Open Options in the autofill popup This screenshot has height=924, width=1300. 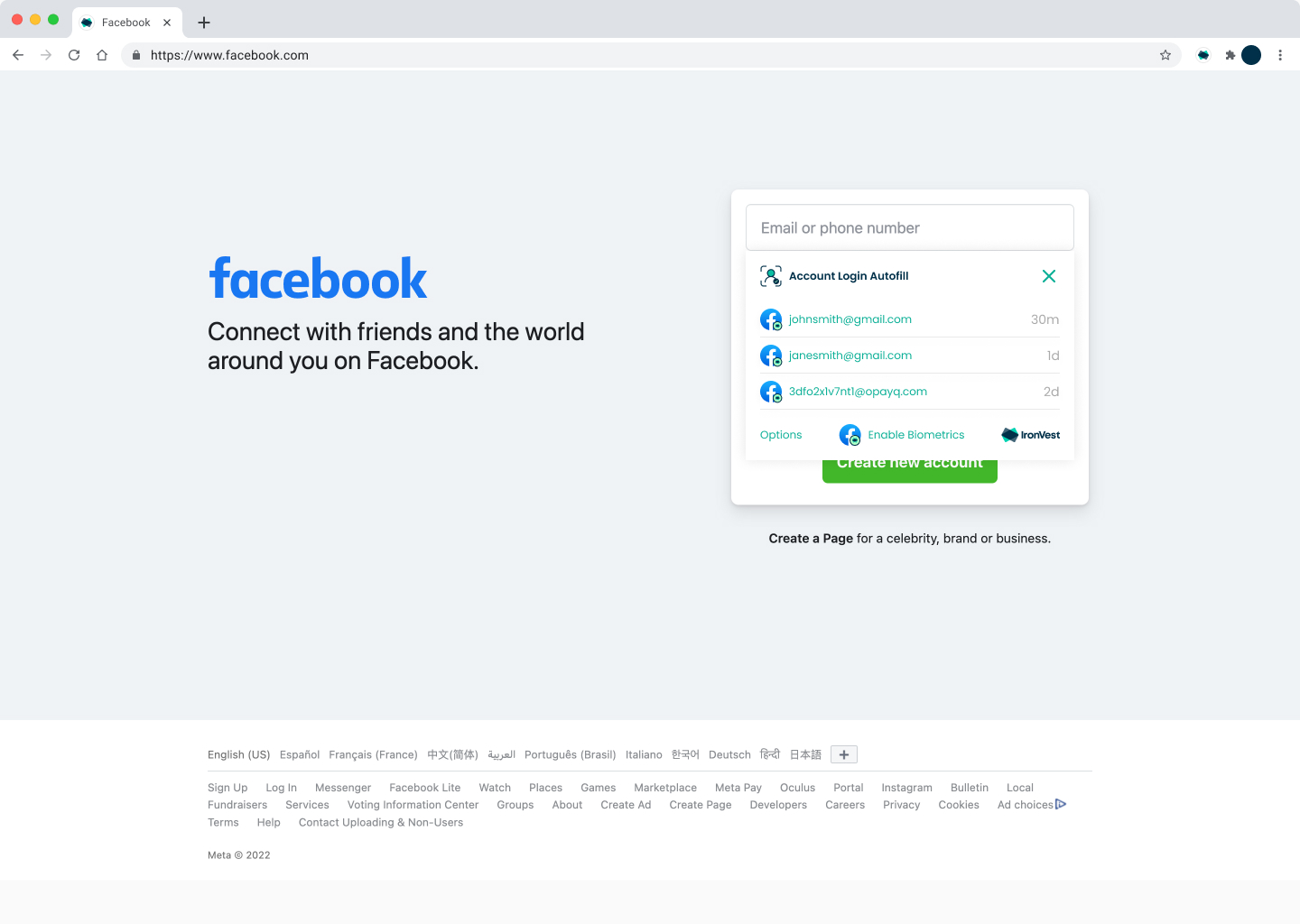(781, 435)
